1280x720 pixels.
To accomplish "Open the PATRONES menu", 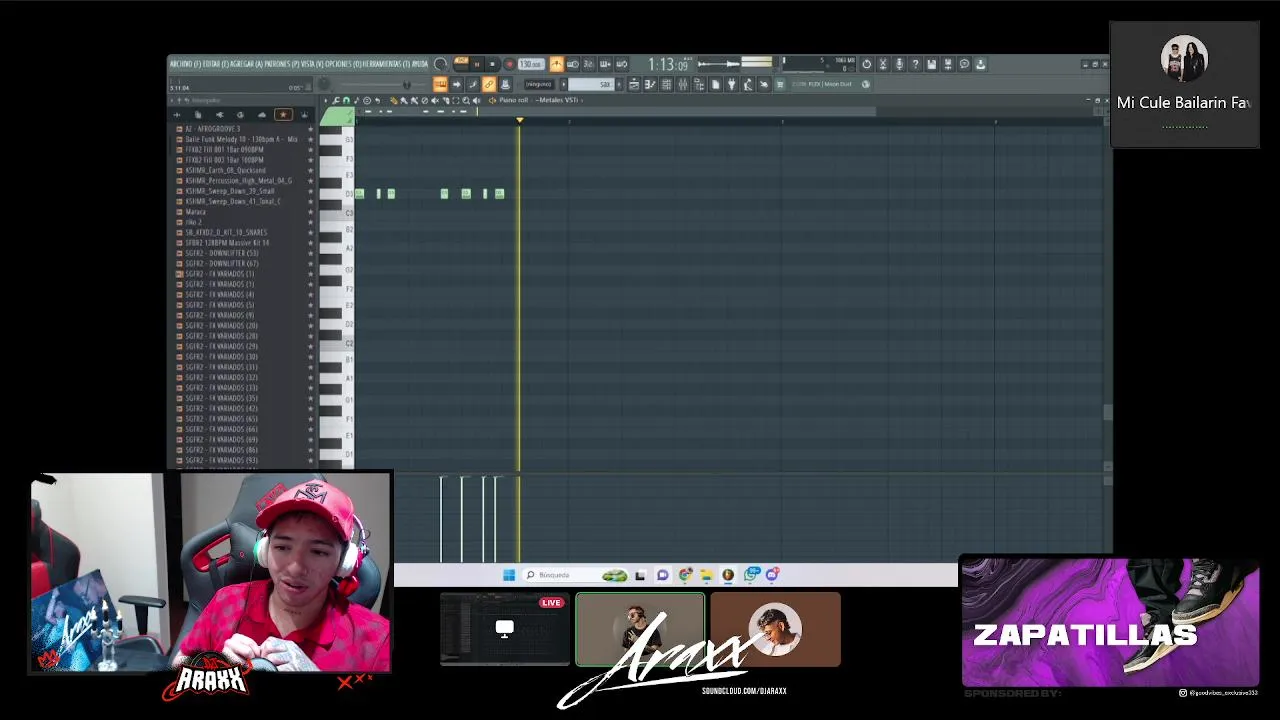I will pos(282,64).
